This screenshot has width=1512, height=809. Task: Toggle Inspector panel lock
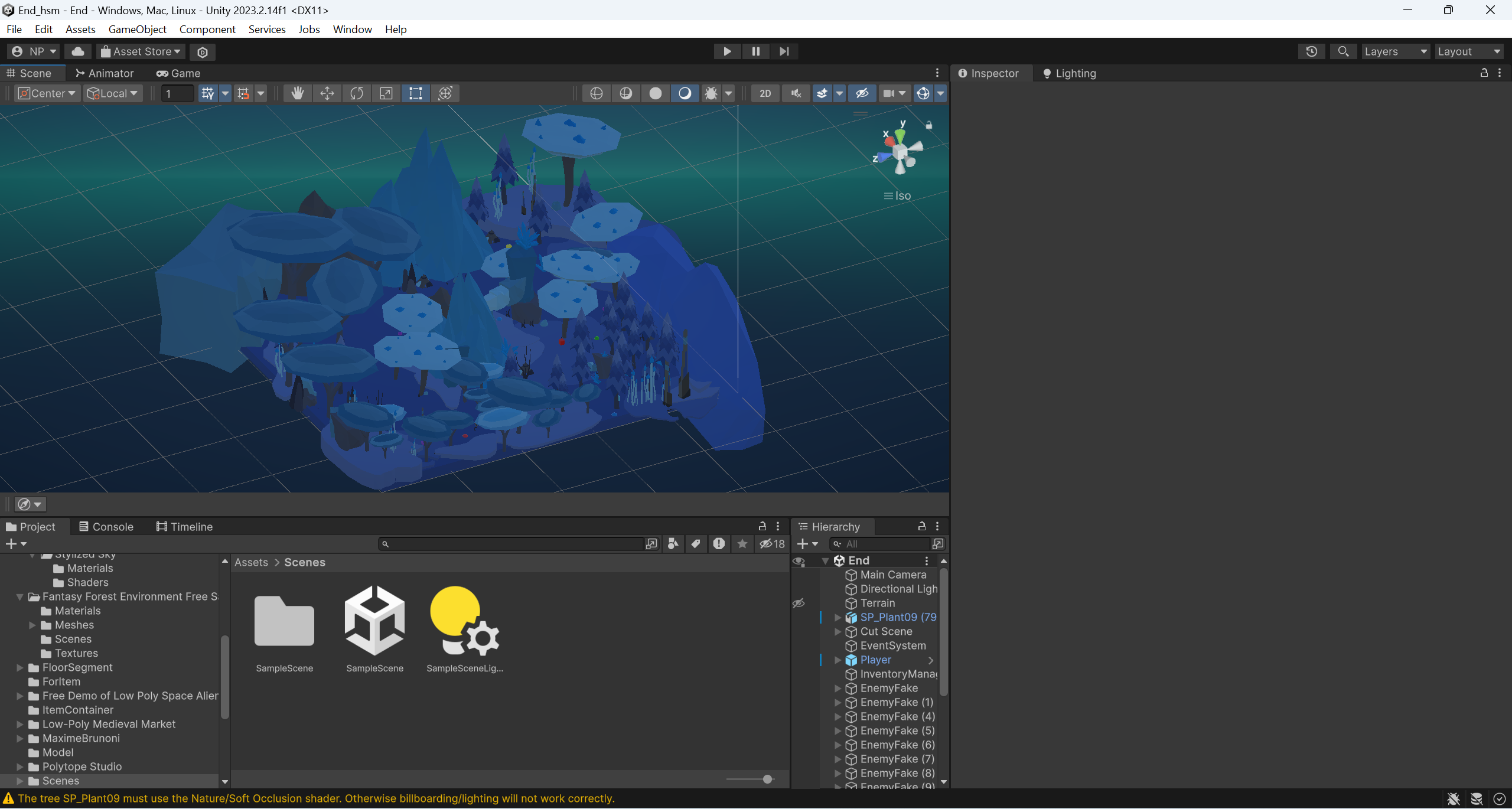[1484, 73]
